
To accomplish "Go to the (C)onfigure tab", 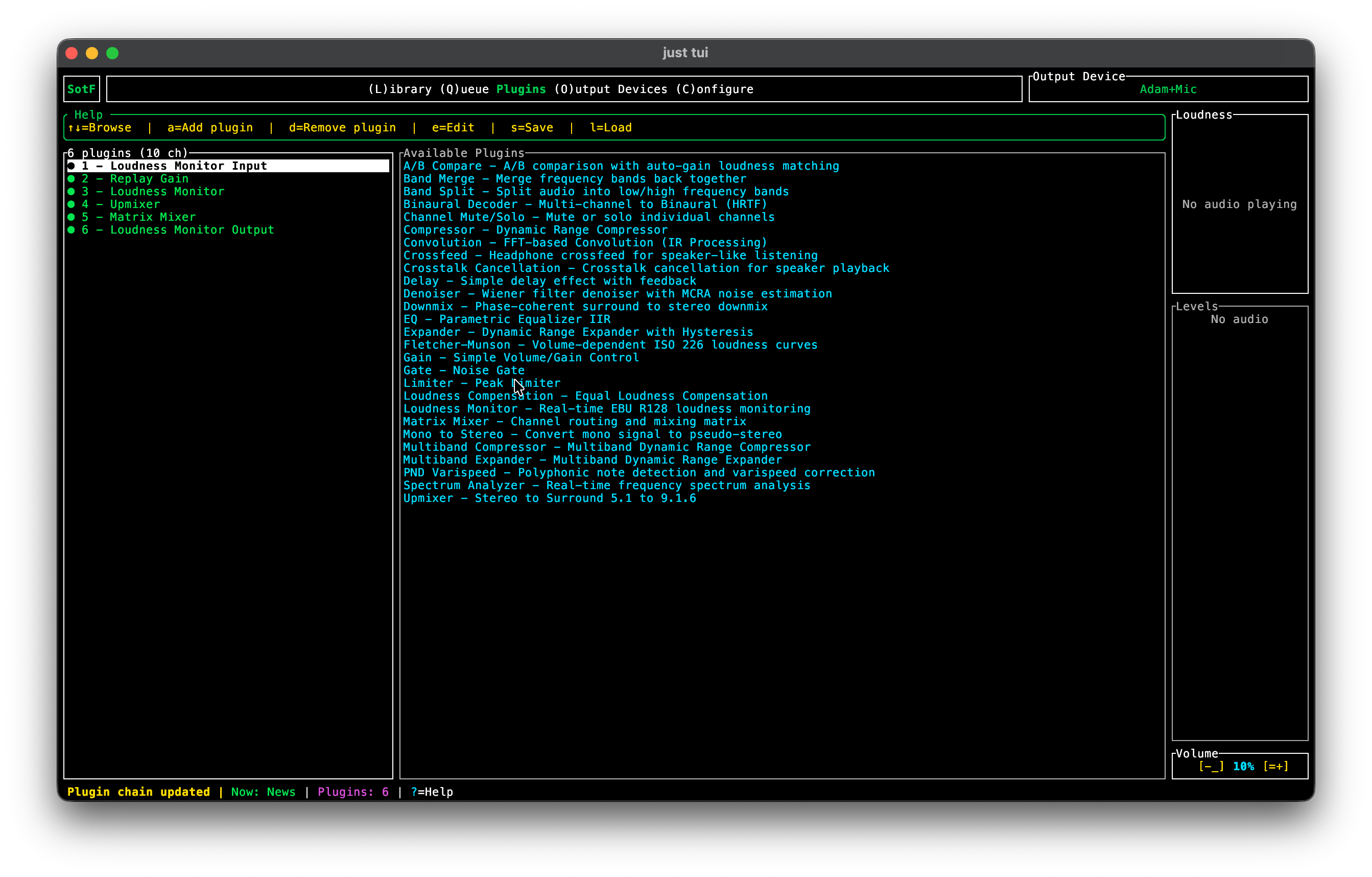I will click(715, 89).
